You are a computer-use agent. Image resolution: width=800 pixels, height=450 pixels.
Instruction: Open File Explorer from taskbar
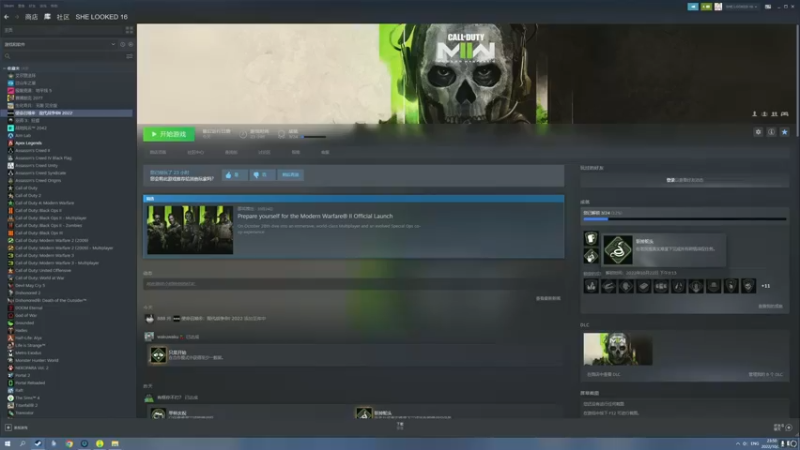115,443
